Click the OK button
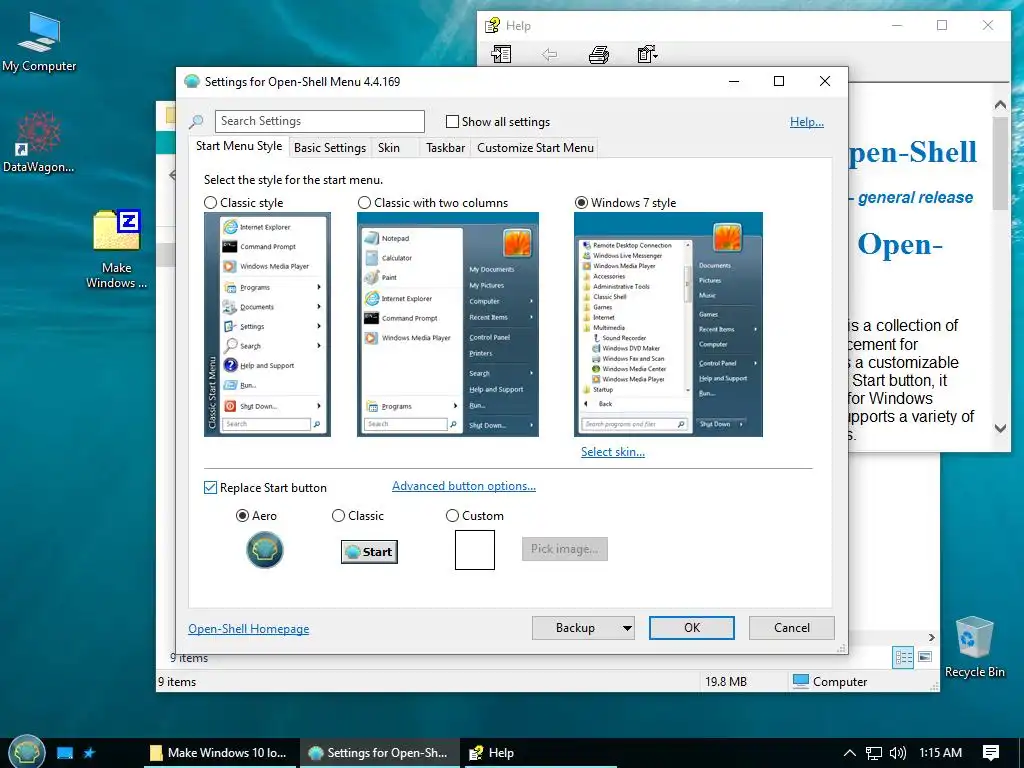 pyautogui.click(x=692, y=628)
